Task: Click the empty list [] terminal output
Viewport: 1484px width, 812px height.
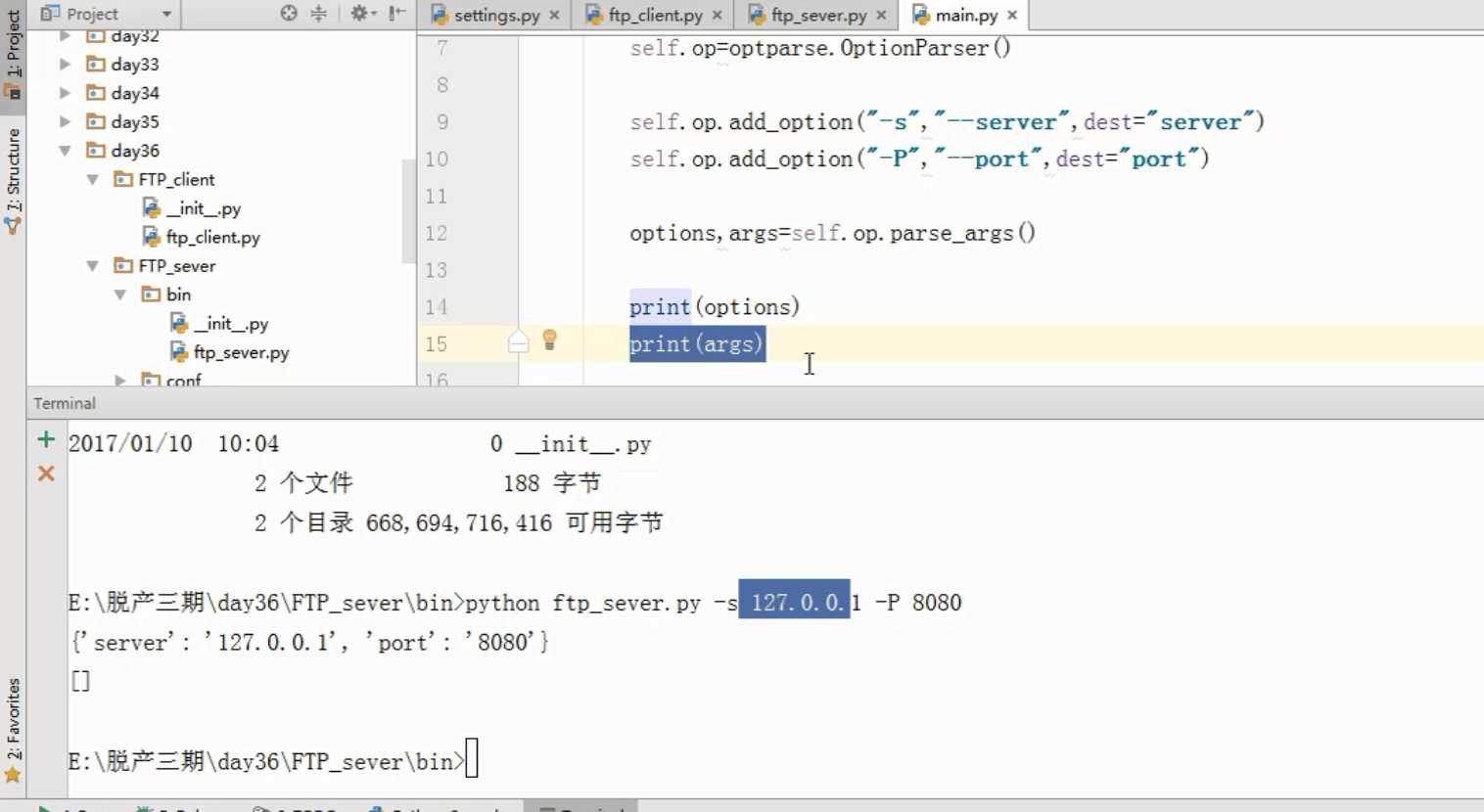Action: pos(80,681)
